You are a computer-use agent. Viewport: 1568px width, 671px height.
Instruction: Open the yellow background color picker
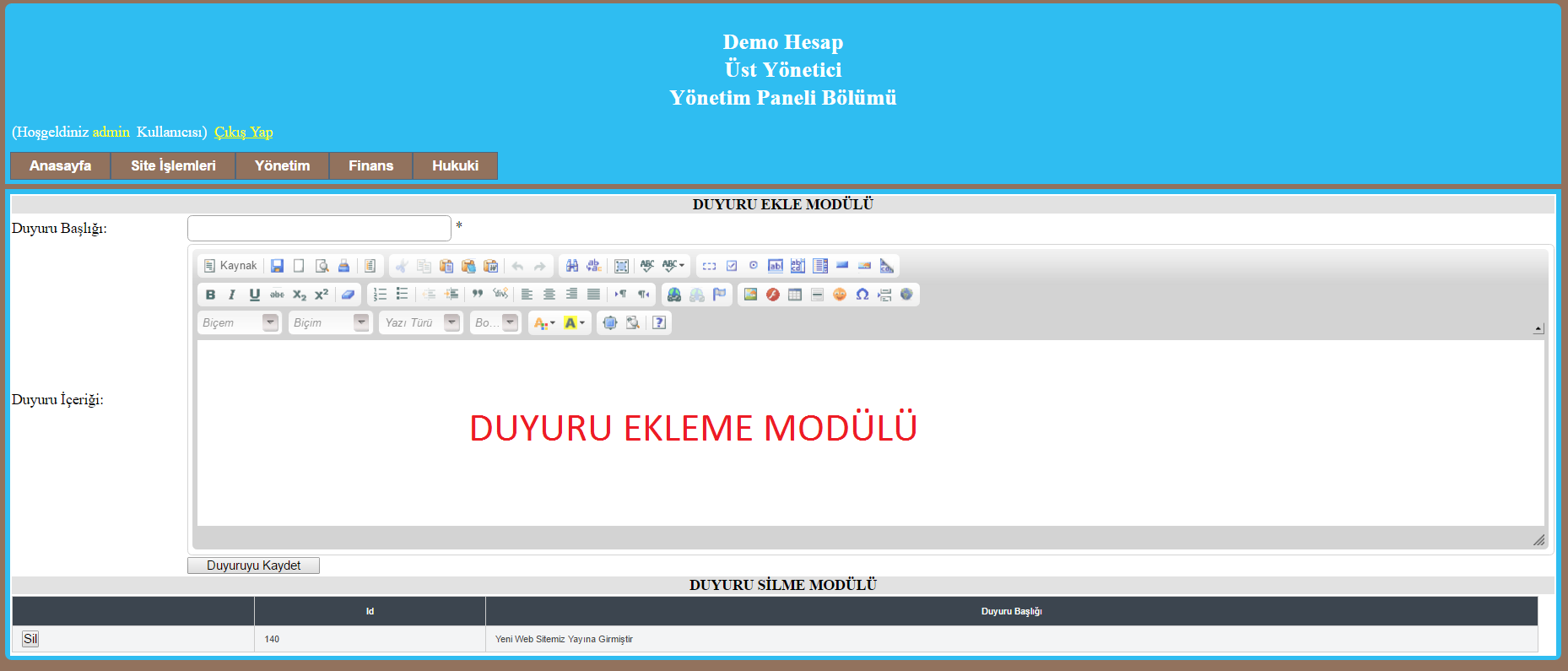[x=574, y=322]
